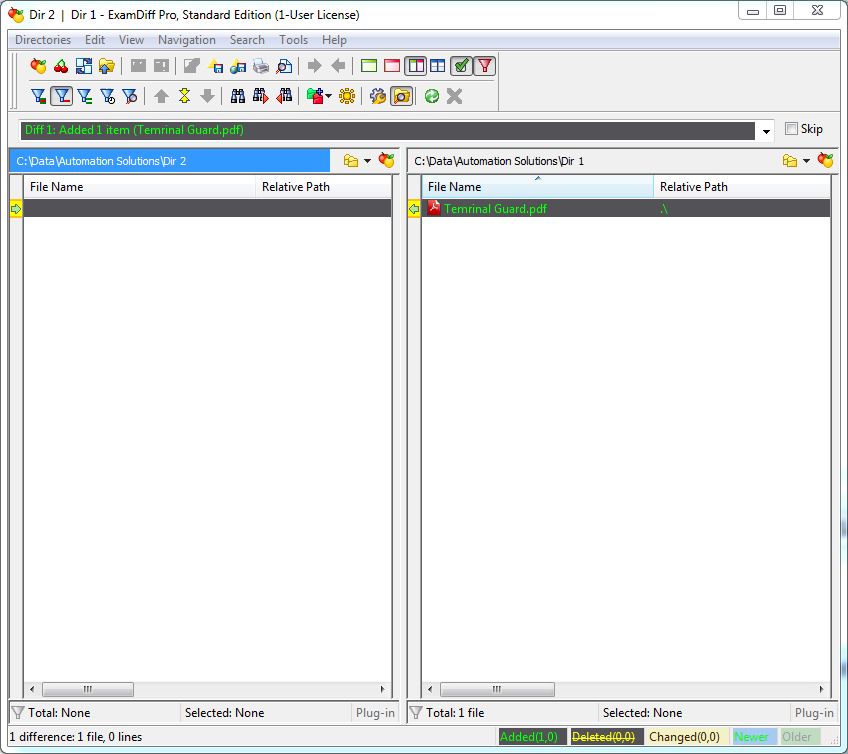This screenshot has height=754, width=848.
Task: Click the save with yellow triangle icon
Action: tap(215, 66)
